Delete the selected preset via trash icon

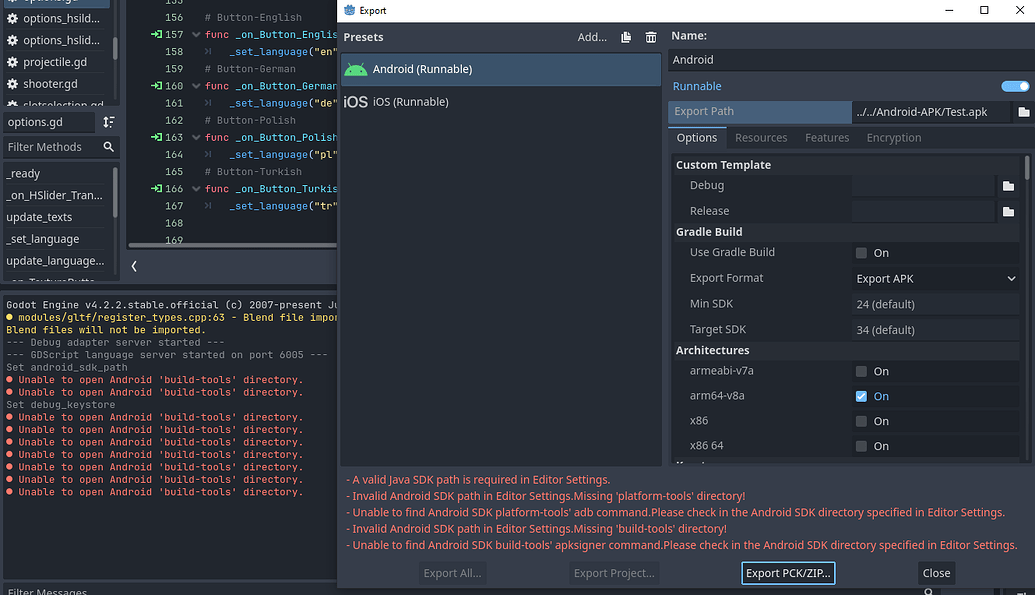click(x=651, y=38)
